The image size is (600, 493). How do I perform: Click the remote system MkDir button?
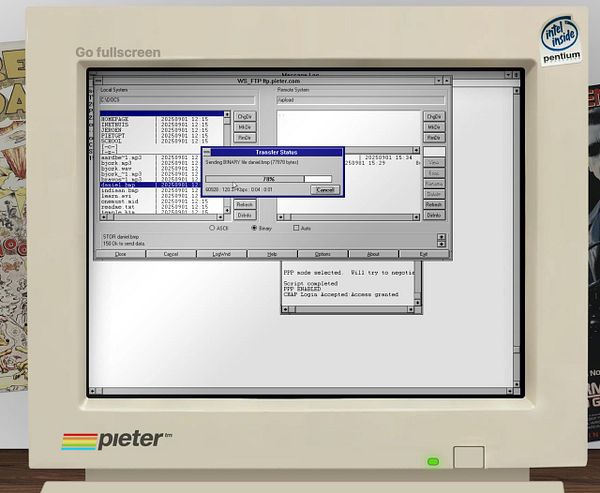(x=434, y=127)
